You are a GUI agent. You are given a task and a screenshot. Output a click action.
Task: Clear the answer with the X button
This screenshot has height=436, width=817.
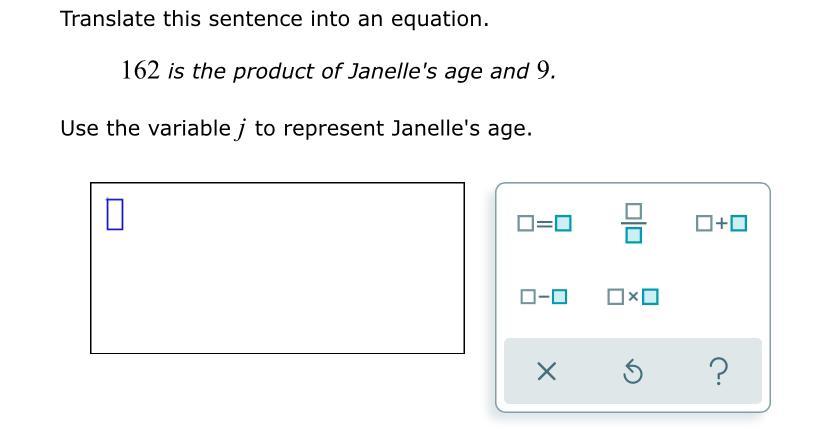pos(545,373)
